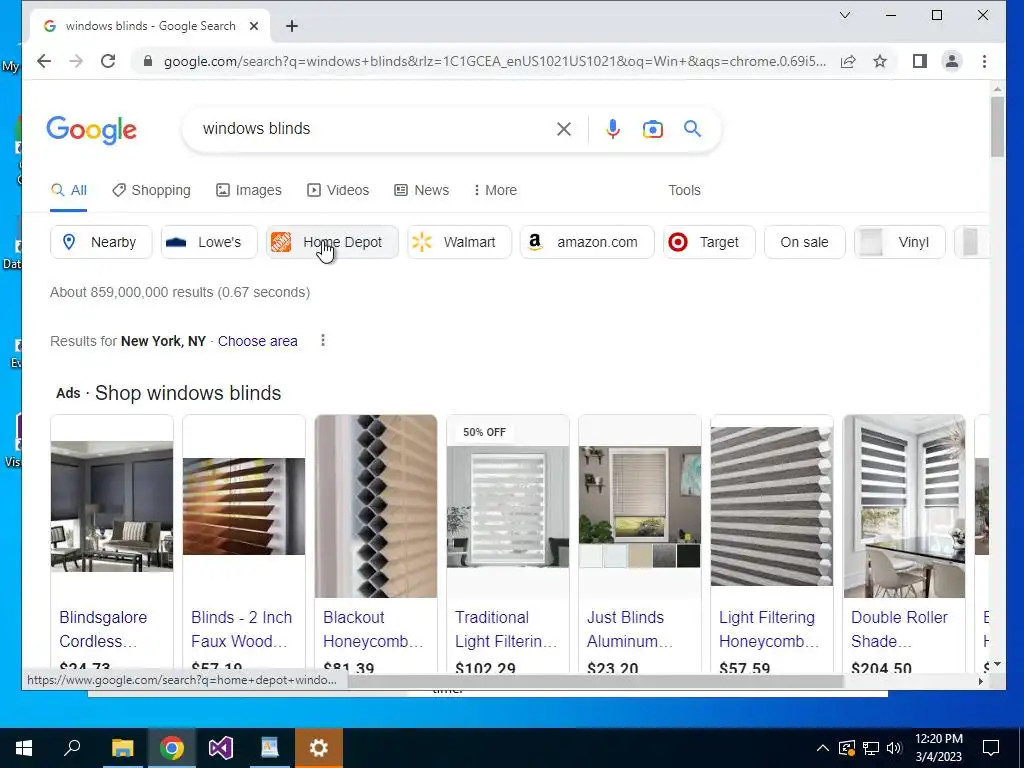The width and height of the screenshot is (1024, 768).
Task: Switch to Shopping results tab
Action: (x=152, y=190)
